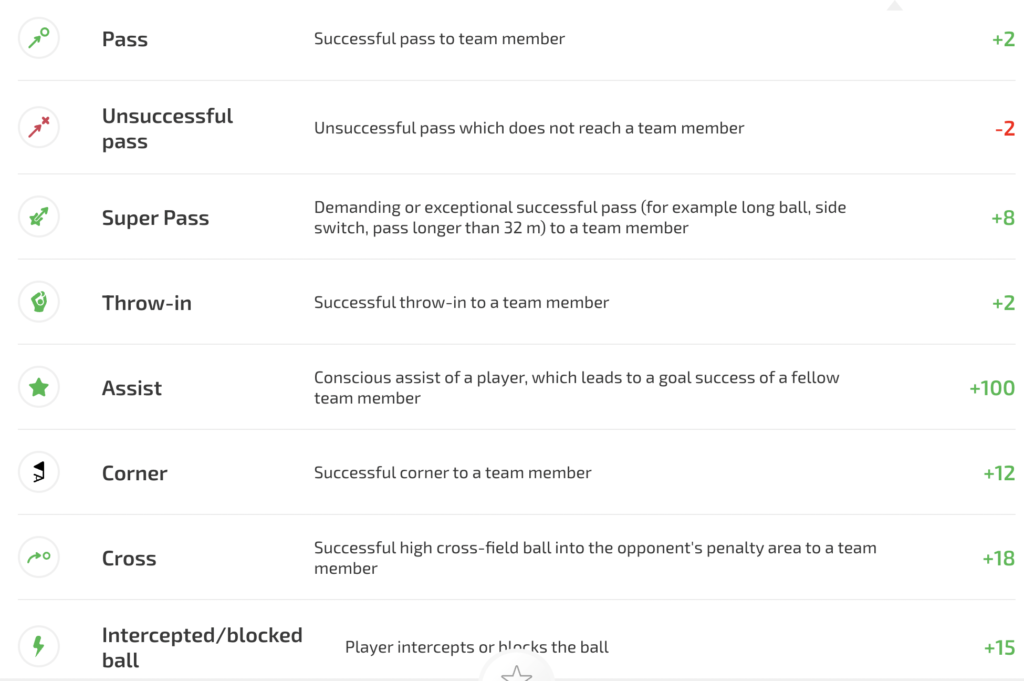Screen dimensions: 1024x681
Task: Click the +18 Cross point value
Action: tap(1000, 557)
